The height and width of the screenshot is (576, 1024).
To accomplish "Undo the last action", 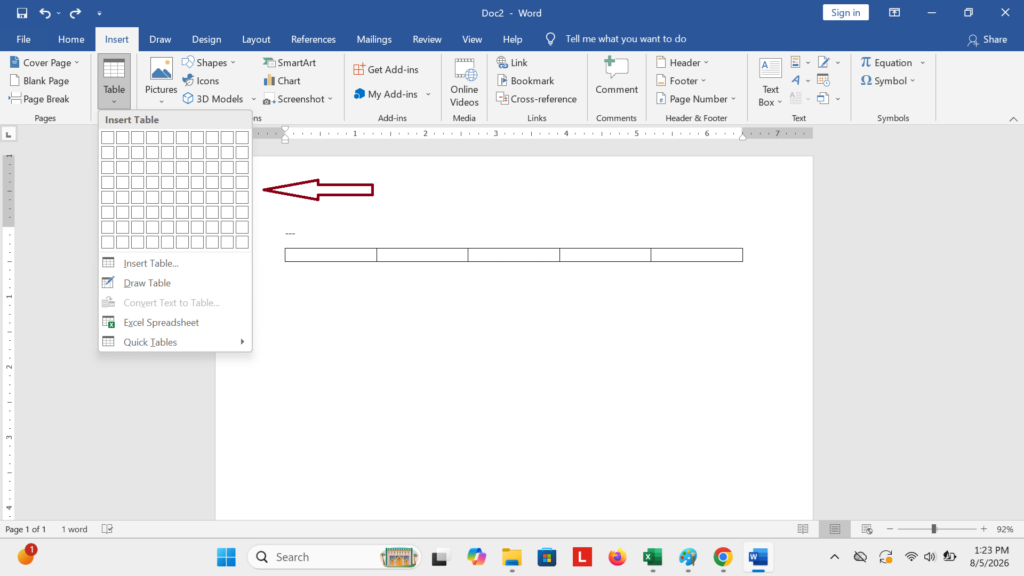I will coord(44,13).
